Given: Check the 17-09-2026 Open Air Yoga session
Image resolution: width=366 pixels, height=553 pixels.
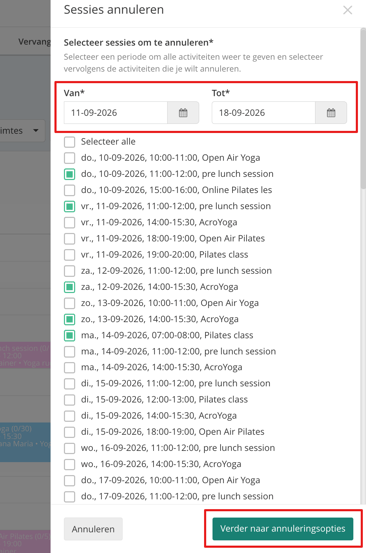Looking at the screenshot, I should [69, 480].
